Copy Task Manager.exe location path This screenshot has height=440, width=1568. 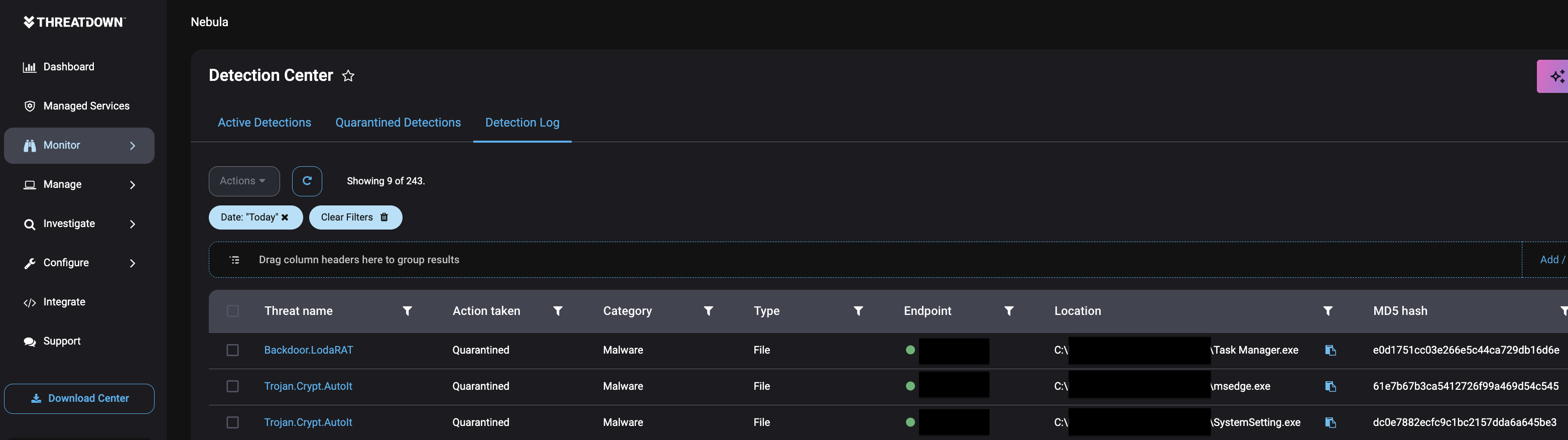pos(1331,351)
